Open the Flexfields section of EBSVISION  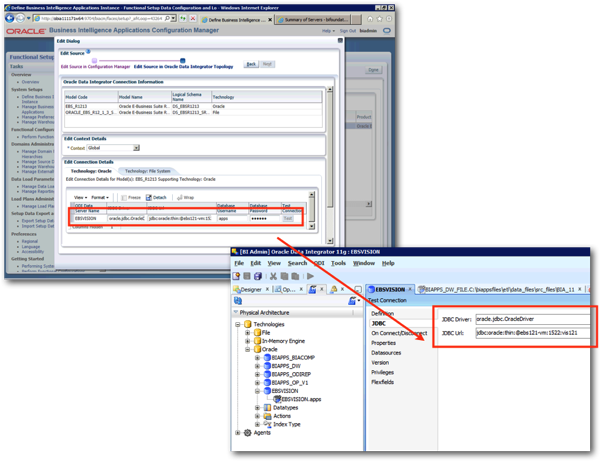[382, 382]
